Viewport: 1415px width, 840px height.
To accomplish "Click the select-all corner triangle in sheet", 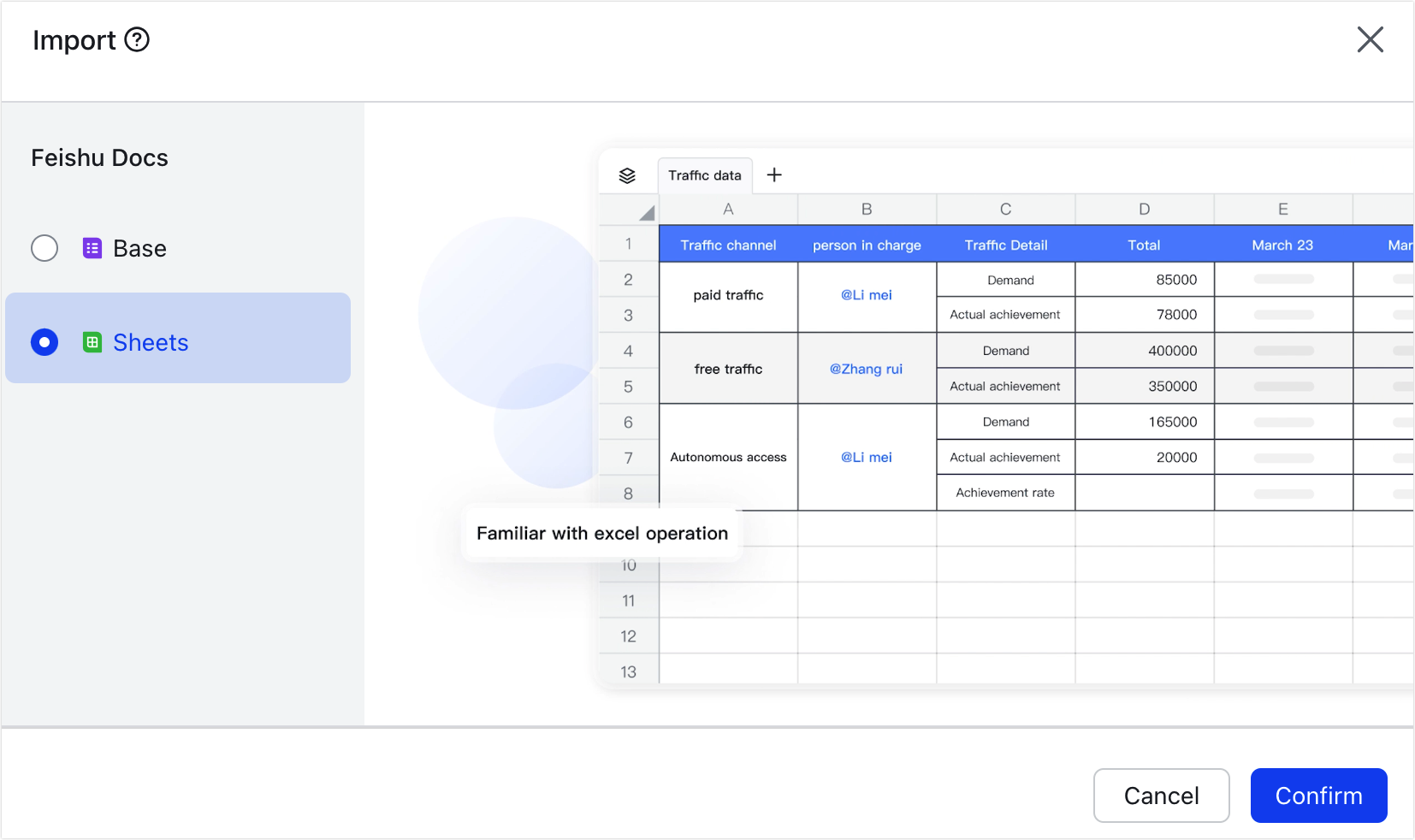I will [x=647, y=212].
